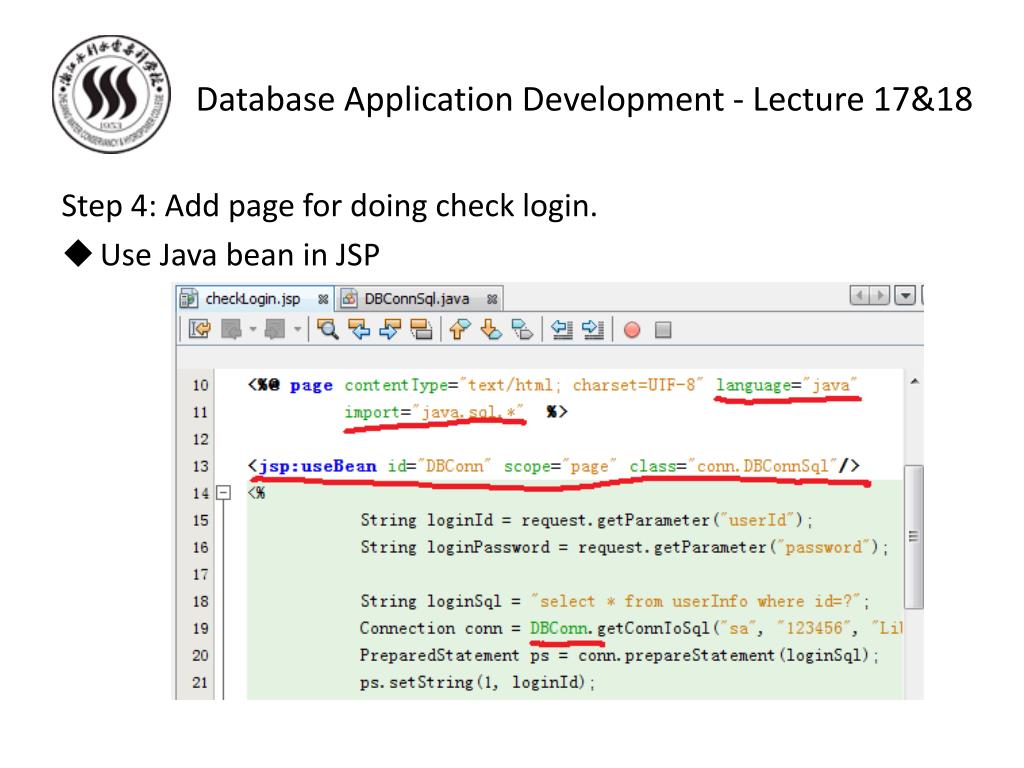
Task: Click the JSP file icon on checkLogin tab
Action: tap(189, 298)
